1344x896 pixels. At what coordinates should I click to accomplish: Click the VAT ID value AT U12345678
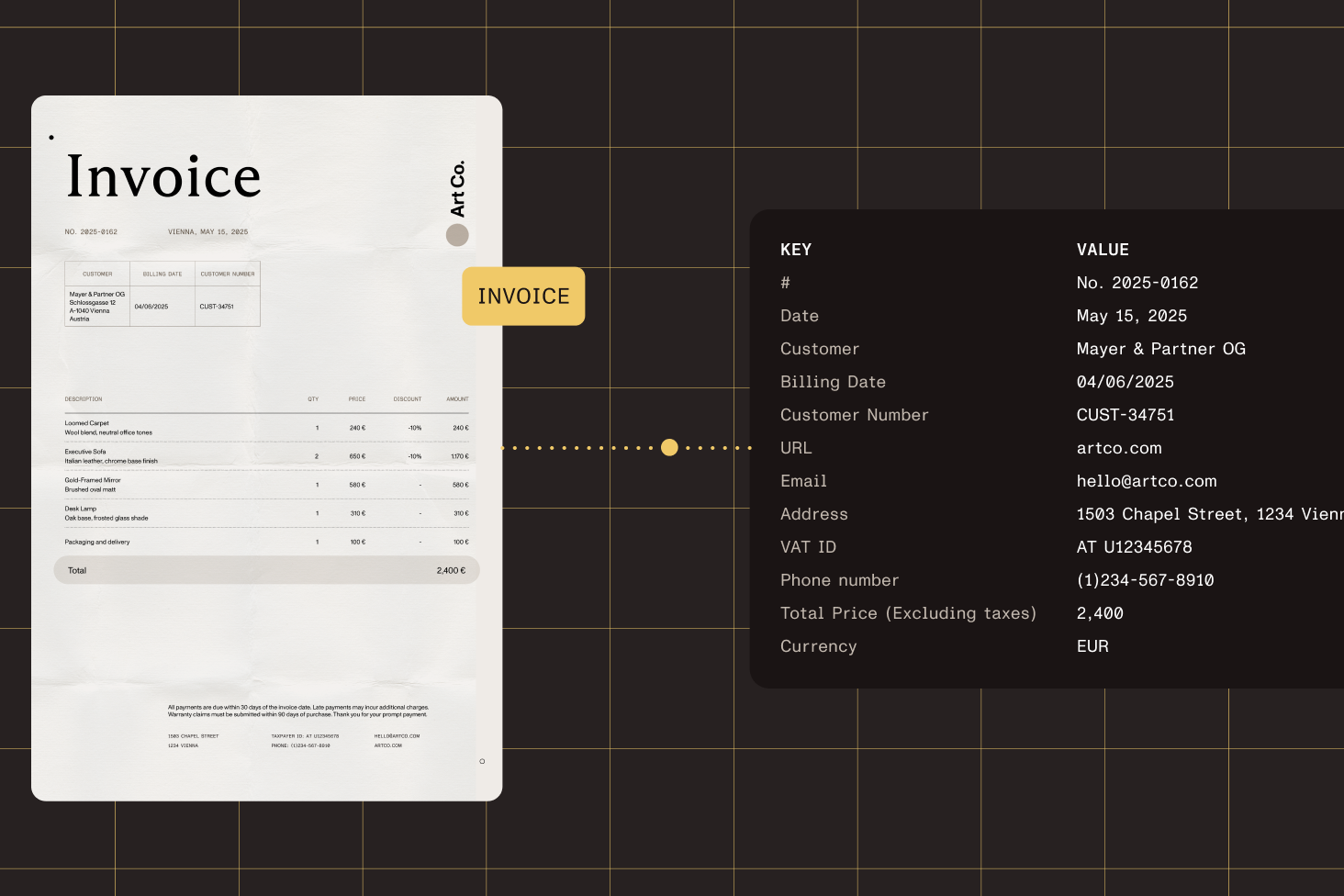coord(1134,547)
